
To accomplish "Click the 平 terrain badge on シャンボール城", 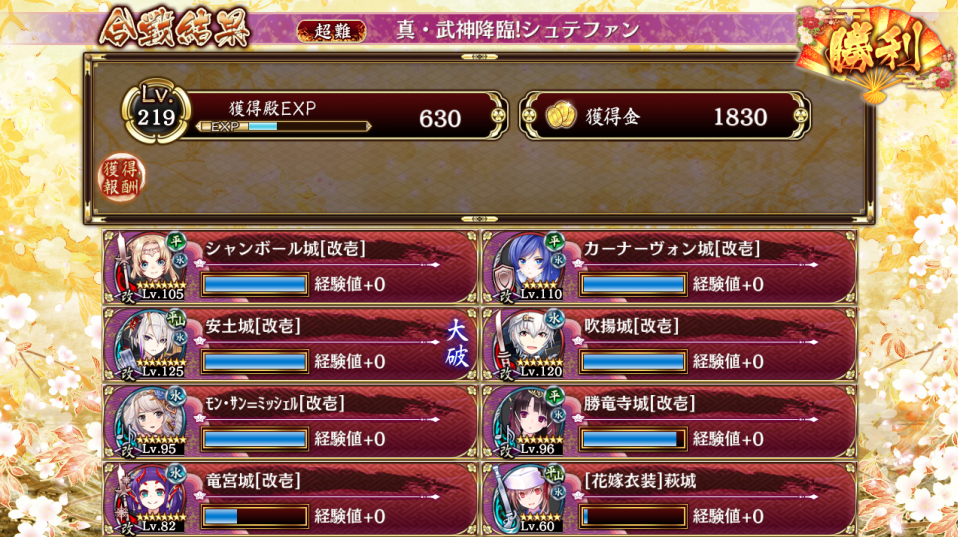I will pyautogui.click(x=176, y=241).
